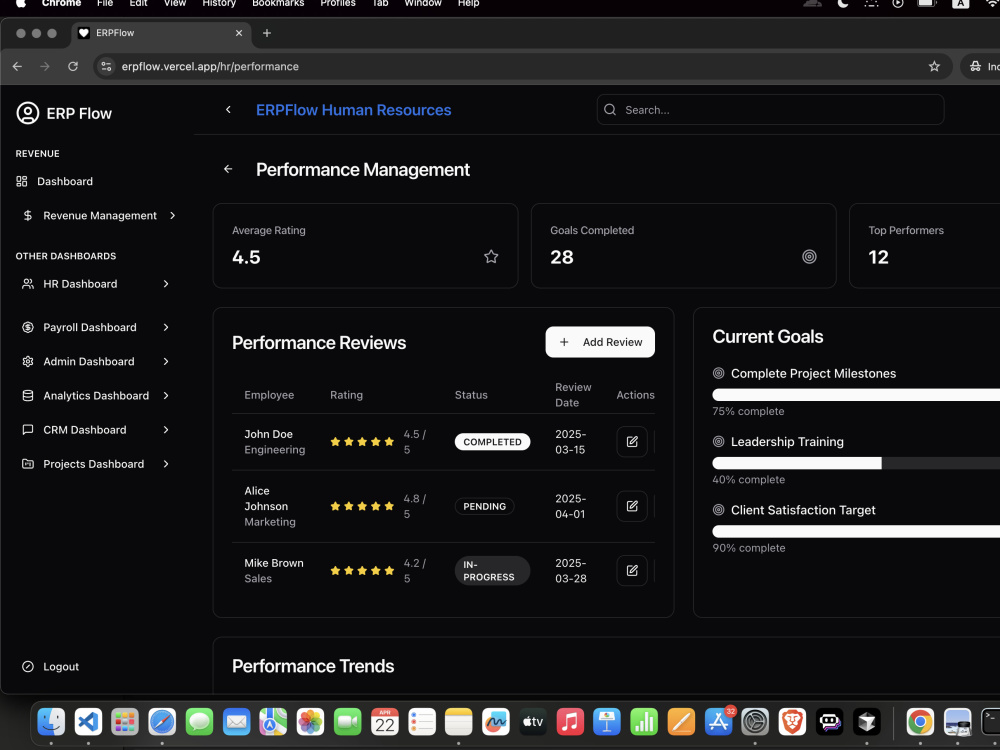Open Visual Studio Code from the dock
This screenshot has width=1000, height=750.
tap(88, 722)
